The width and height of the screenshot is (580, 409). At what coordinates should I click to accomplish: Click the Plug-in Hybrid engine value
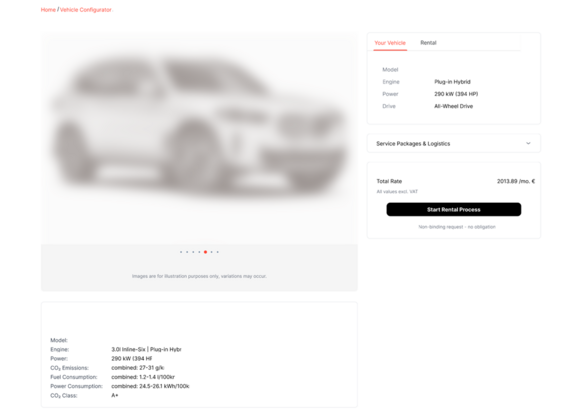[x=452, y=82]
